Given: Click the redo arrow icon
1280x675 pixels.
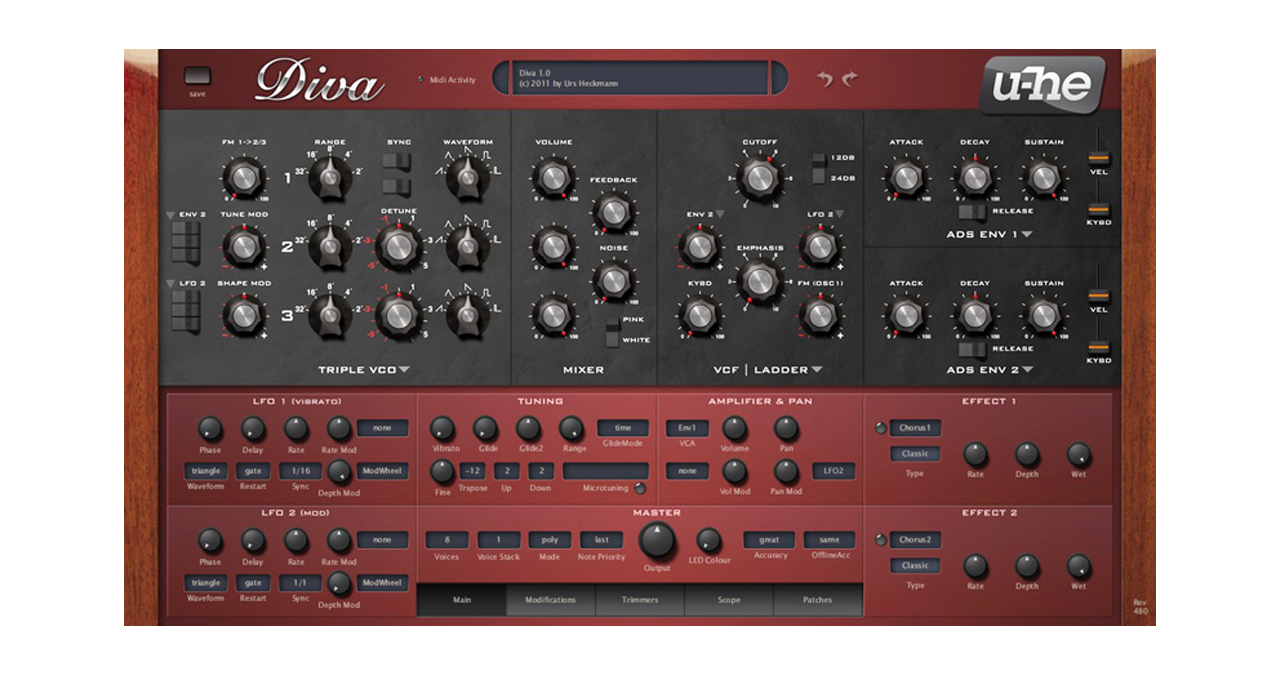Looking at the screenshot, I should 850,79.
